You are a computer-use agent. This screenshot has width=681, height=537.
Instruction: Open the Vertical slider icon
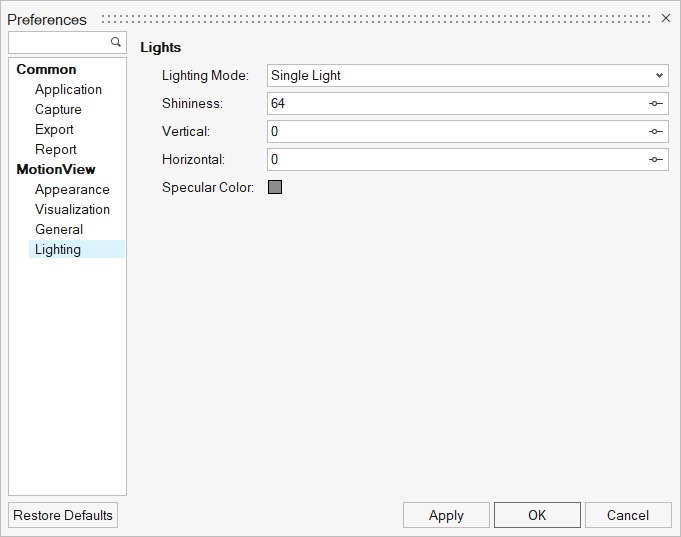tap(655, 132)
